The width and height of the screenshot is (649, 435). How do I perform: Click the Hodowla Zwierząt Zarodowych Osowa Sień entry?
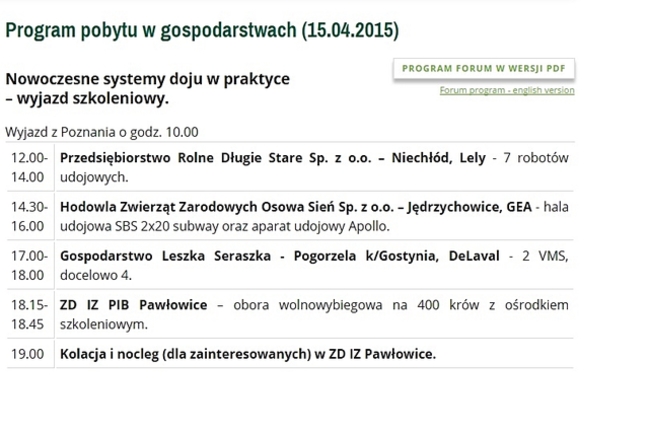pos(230,206)
